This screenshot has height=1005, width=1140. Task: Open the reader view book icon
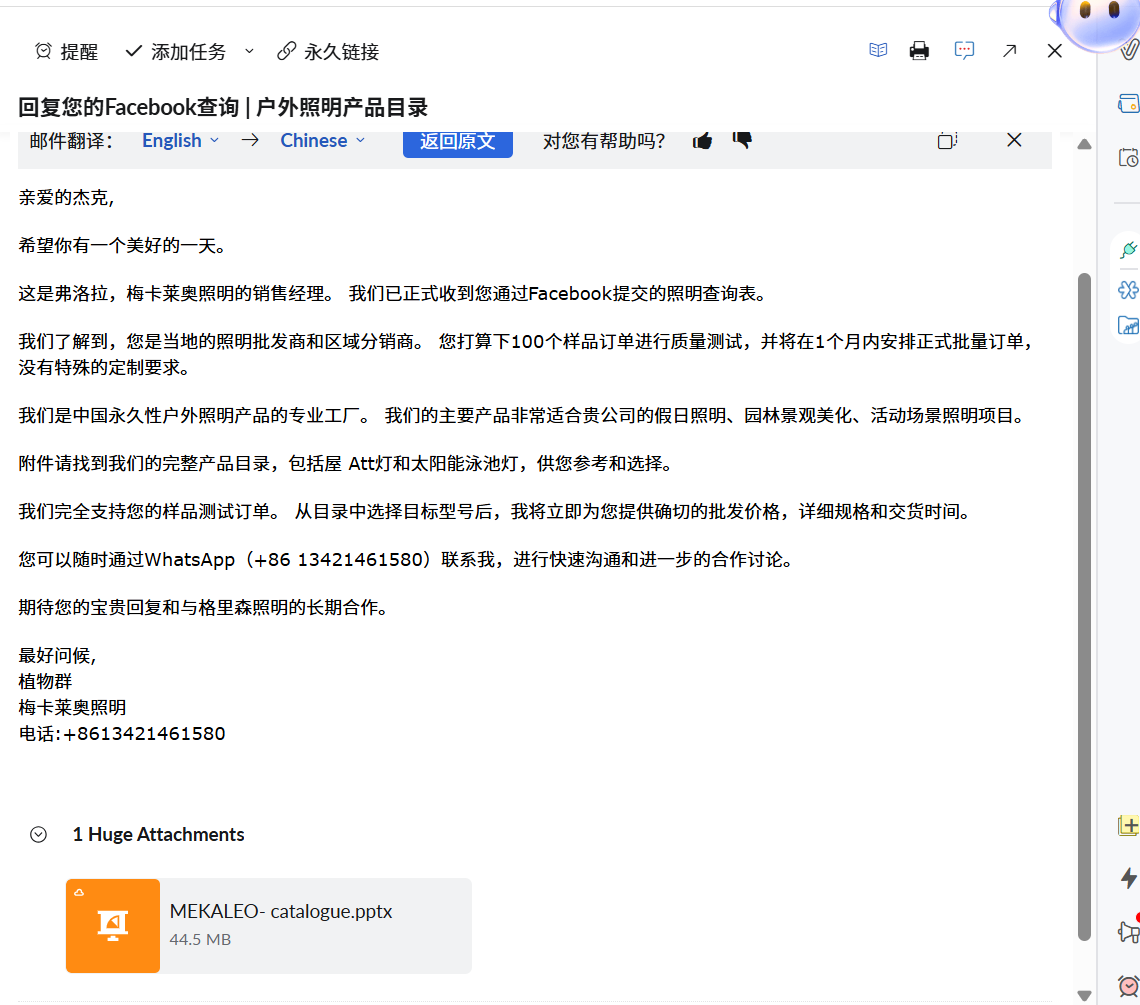[x=878, y=50]
